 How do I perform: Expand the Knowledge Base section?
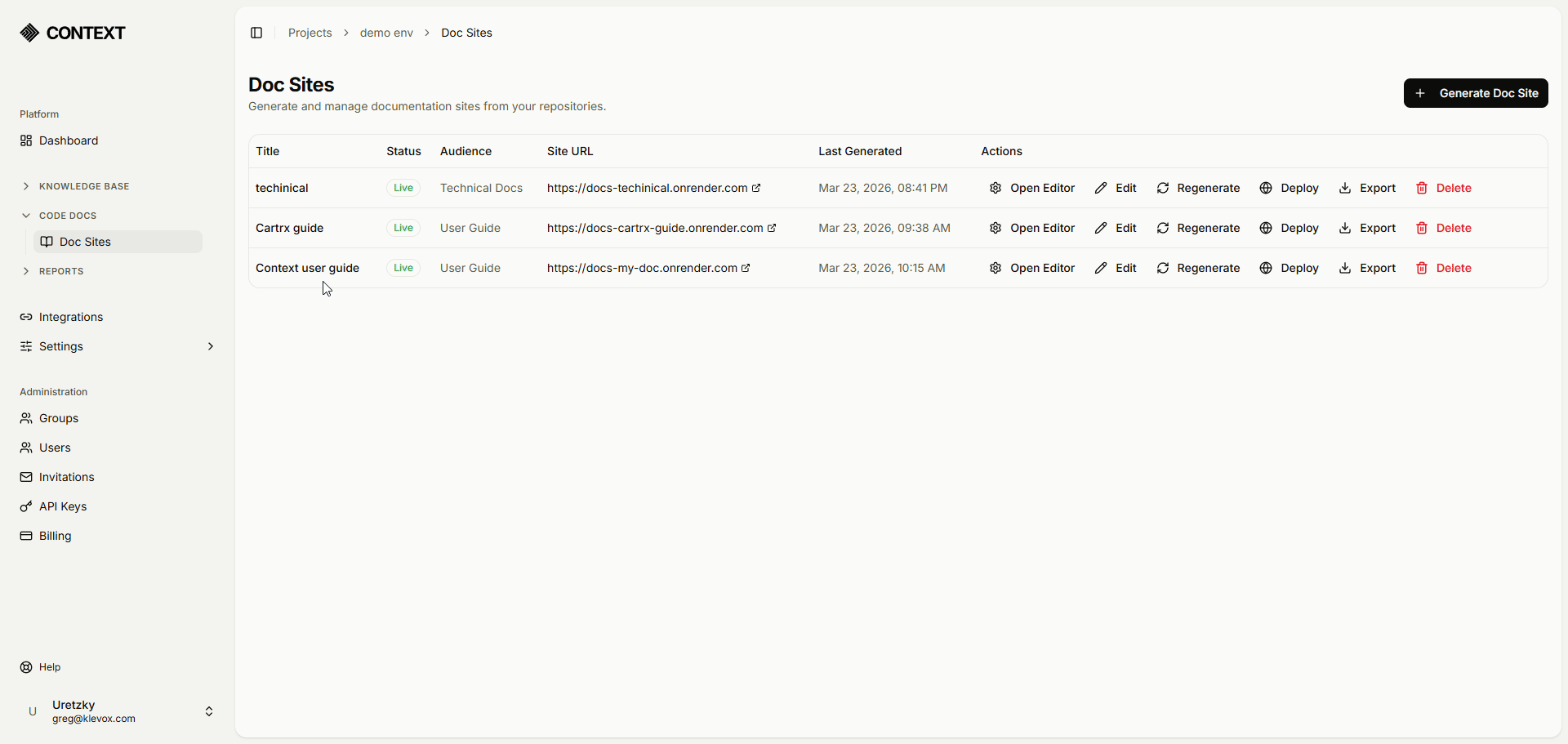(x=26, y=186)
